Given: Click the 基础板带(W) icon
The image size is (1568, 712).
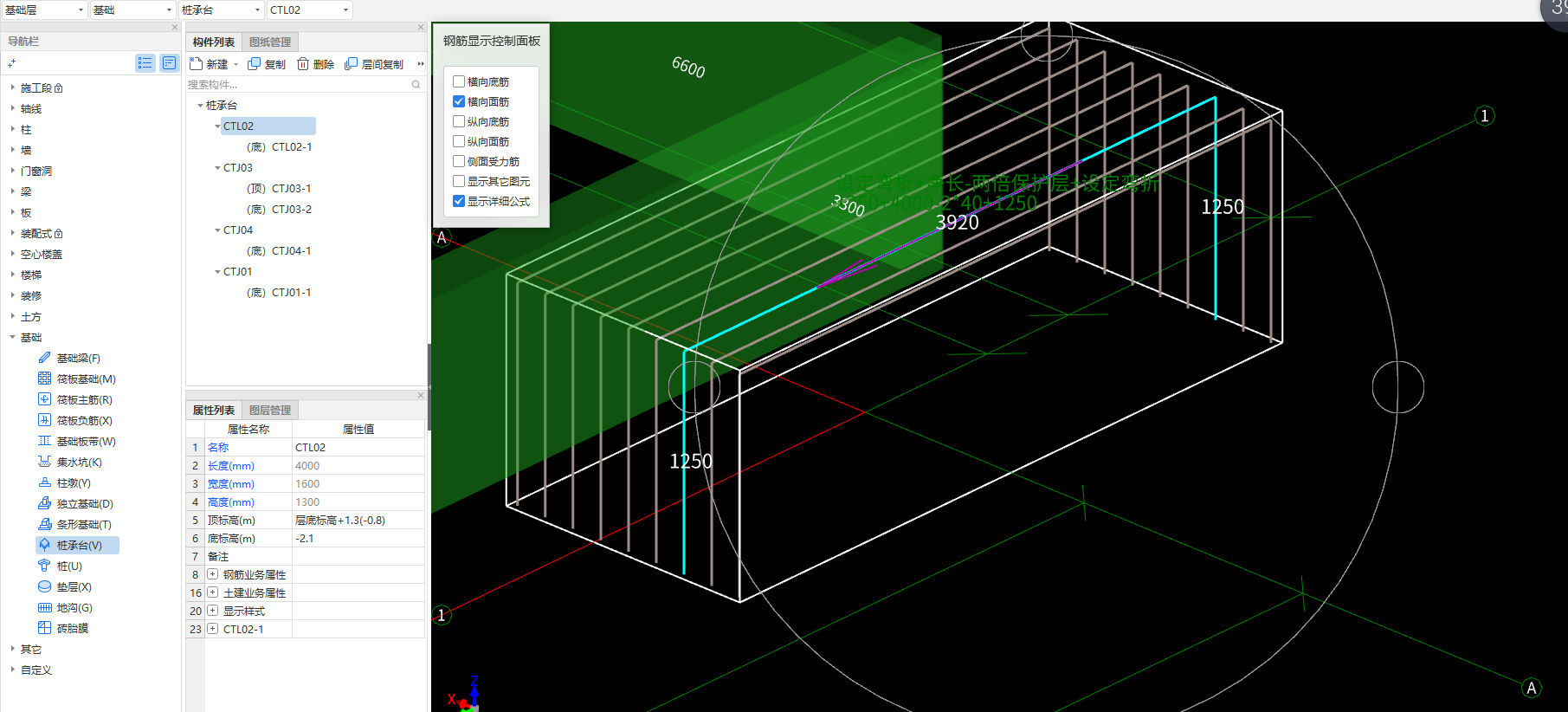Looking at the screenshot, I should (x=44, y=441).
